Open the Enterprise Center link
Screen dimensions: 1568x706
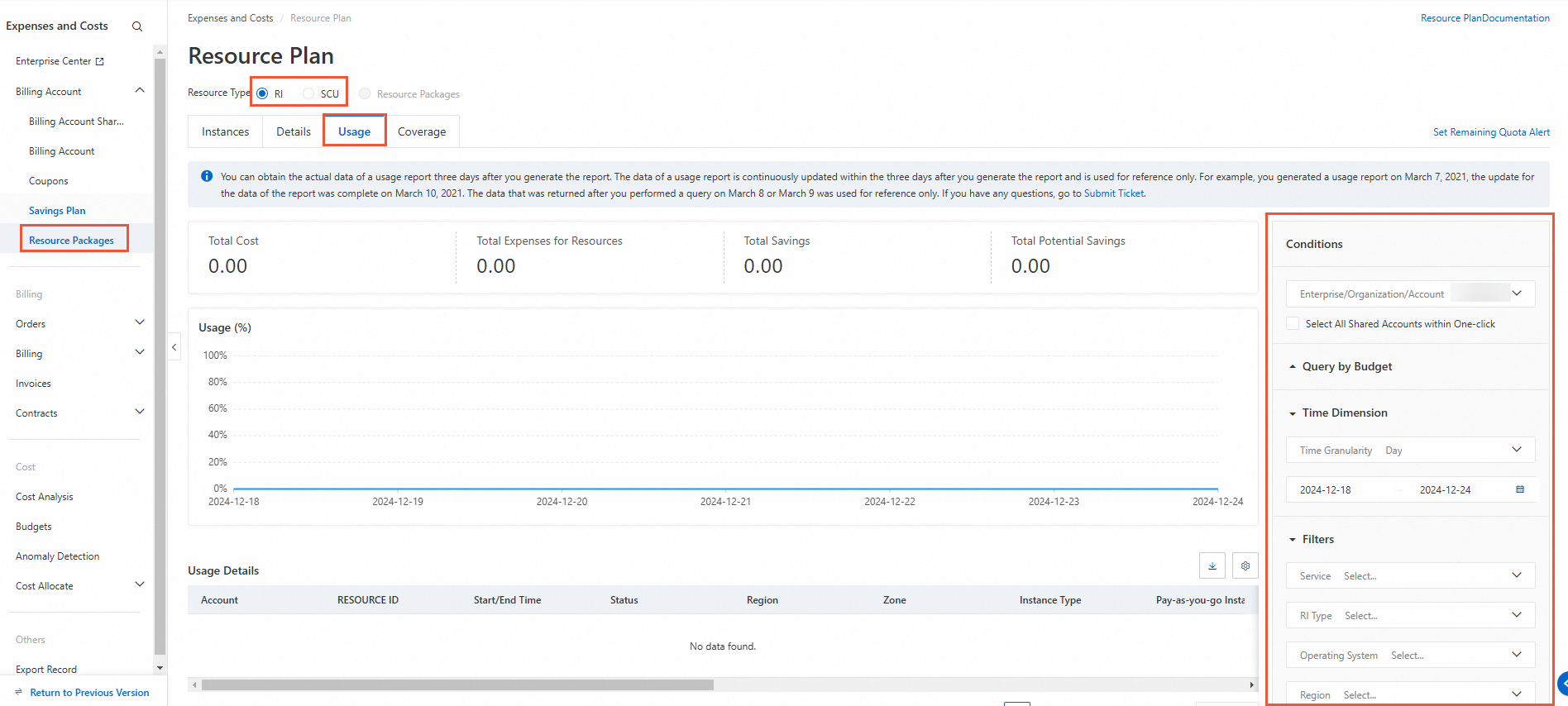click(x=54, y=61)
